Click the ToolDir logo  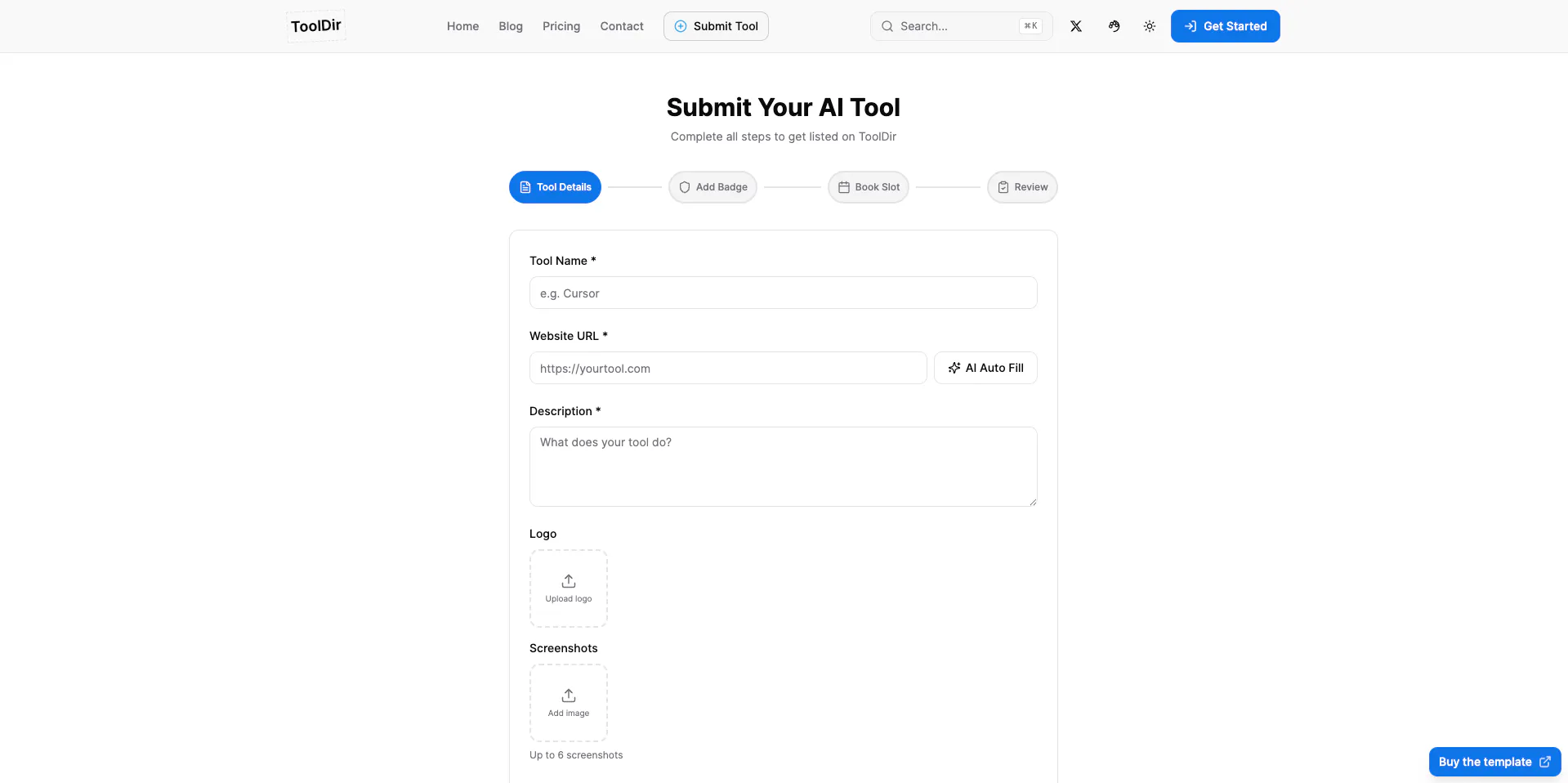[316, 26]
